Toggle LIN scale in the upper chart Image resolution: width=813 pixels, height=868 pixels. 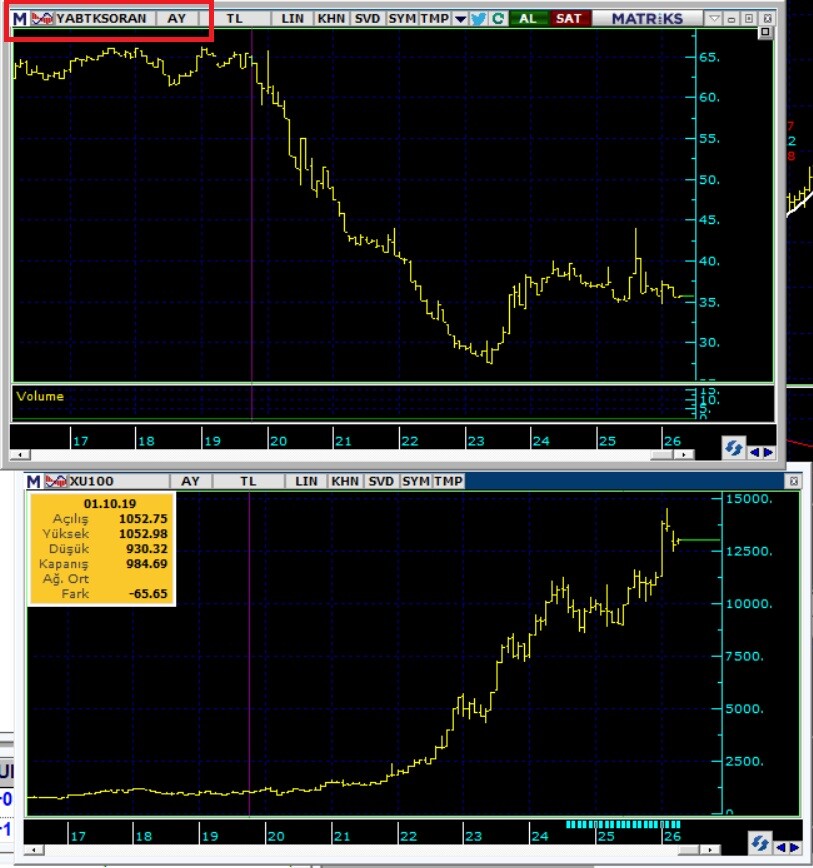point(293,18)
